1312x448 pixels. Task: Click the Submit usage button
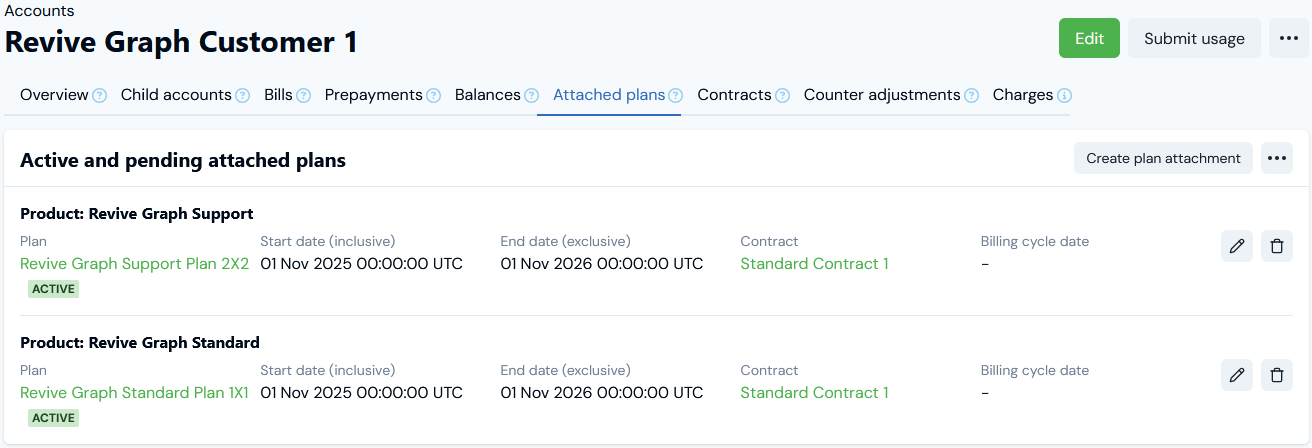(x=1194, y=39)
